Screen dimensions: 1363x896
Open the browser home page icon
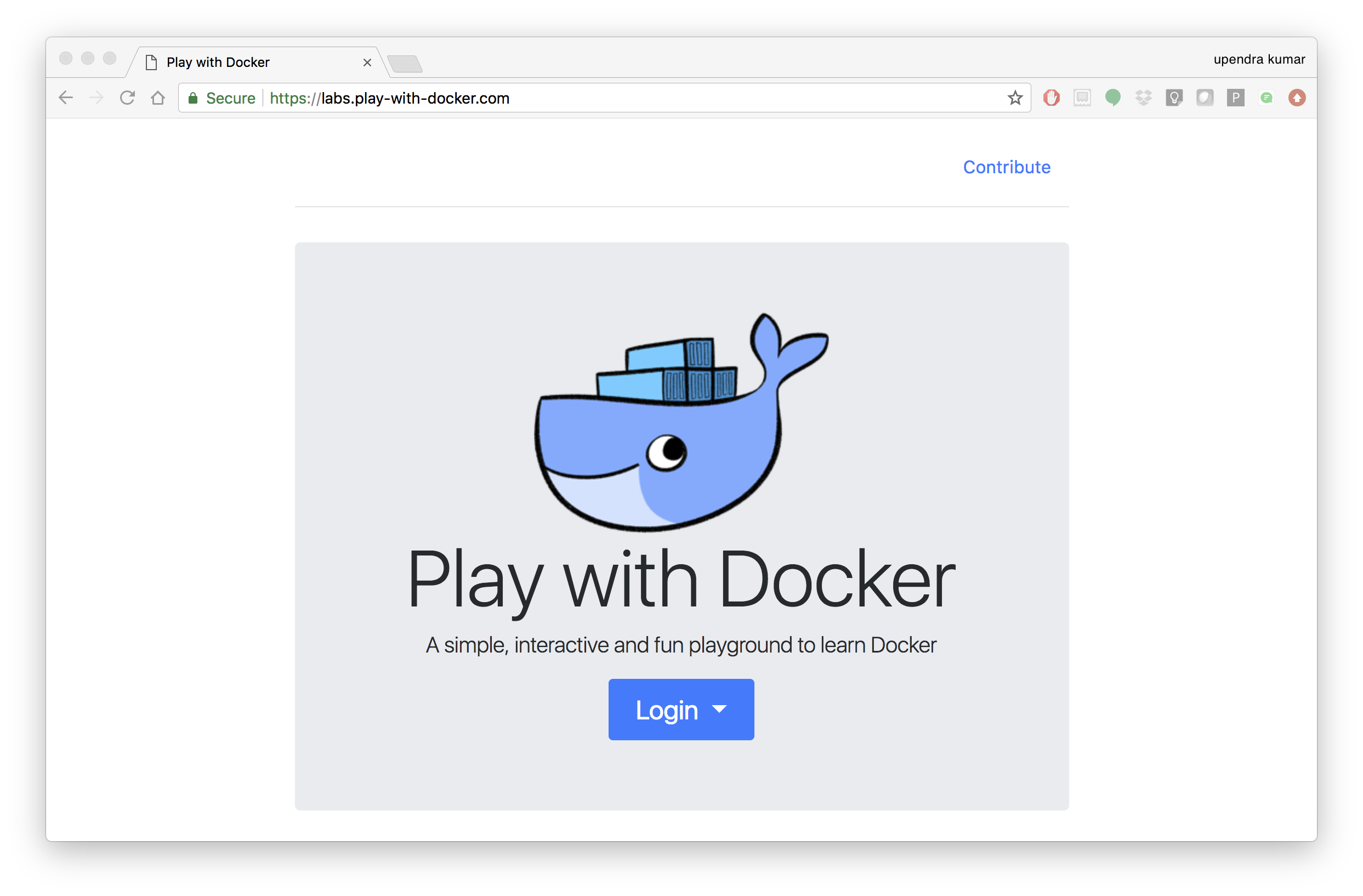158,98
